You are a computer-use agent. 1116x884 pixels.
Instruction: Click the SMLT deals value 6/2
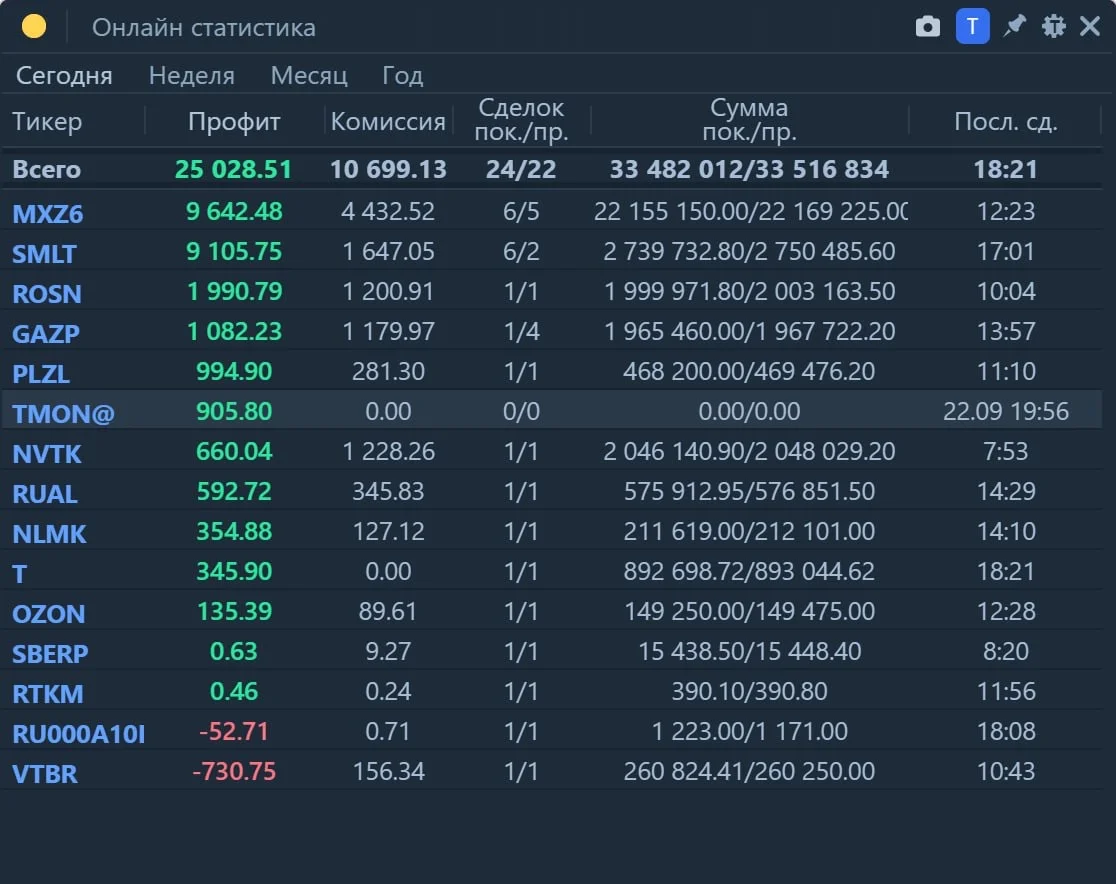[x=521, y=251]
